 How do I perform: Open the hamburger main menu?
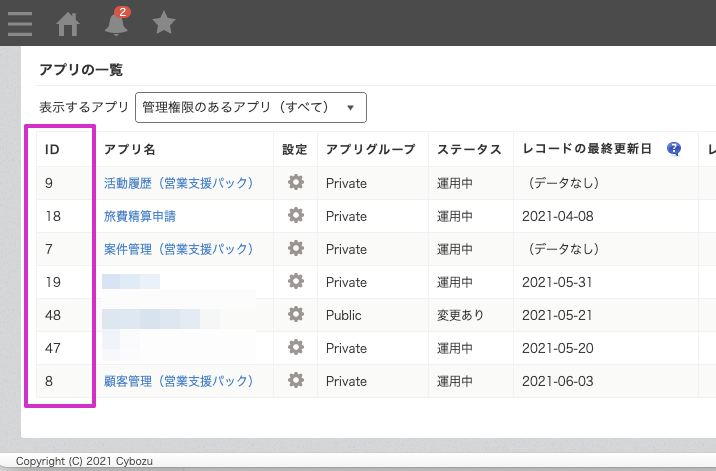tap(19, 23)
